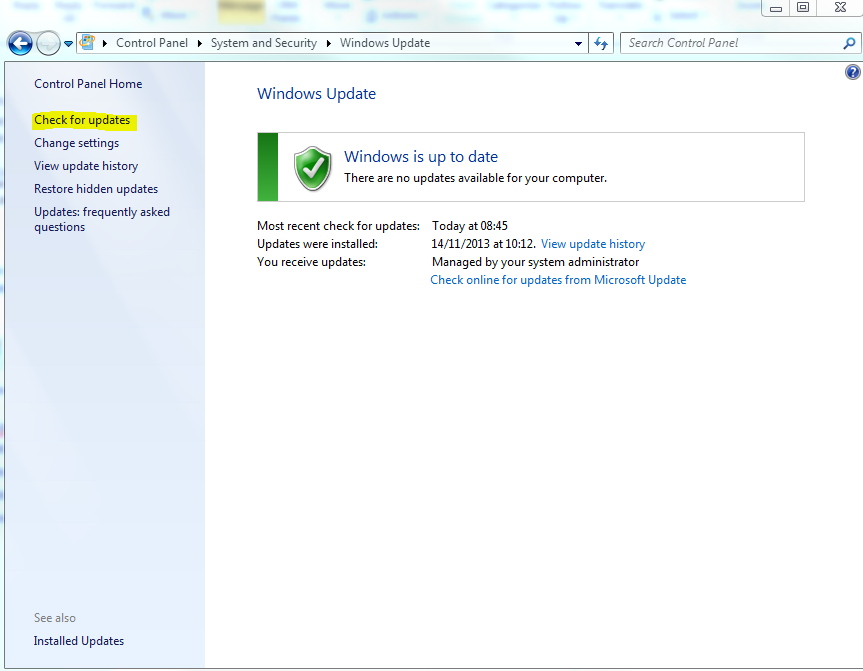
Task: Refresh the Windows Update page
Action: coord(601,43)
